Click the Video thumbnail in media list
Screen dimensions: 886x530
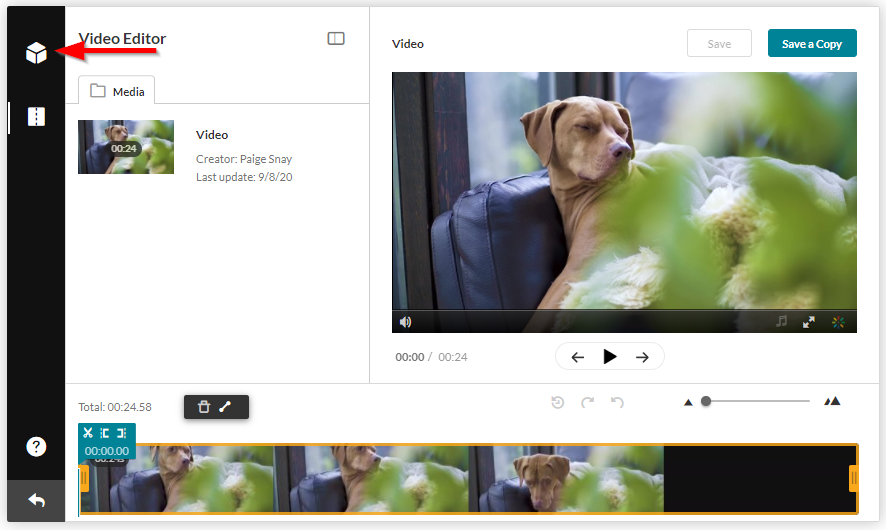[126, 147]
